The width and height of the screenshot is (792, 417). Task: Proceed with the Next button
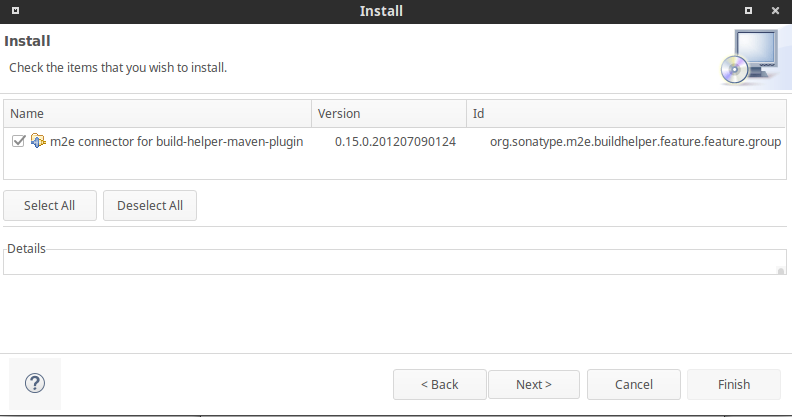coord(533,385)
